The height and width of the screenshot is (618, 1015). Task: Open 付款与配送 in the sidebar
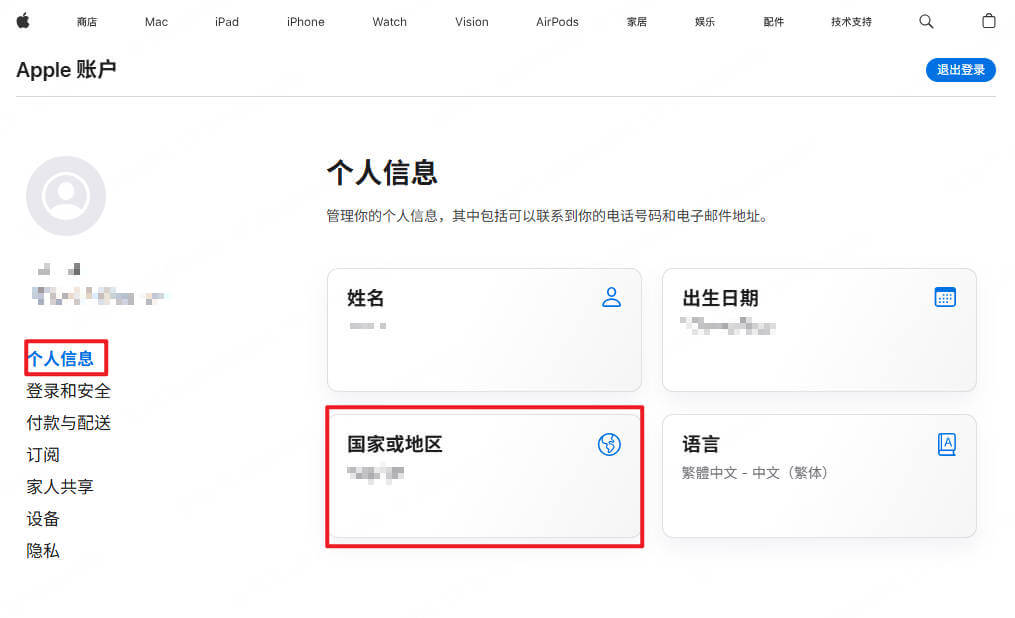pos(69,423)
